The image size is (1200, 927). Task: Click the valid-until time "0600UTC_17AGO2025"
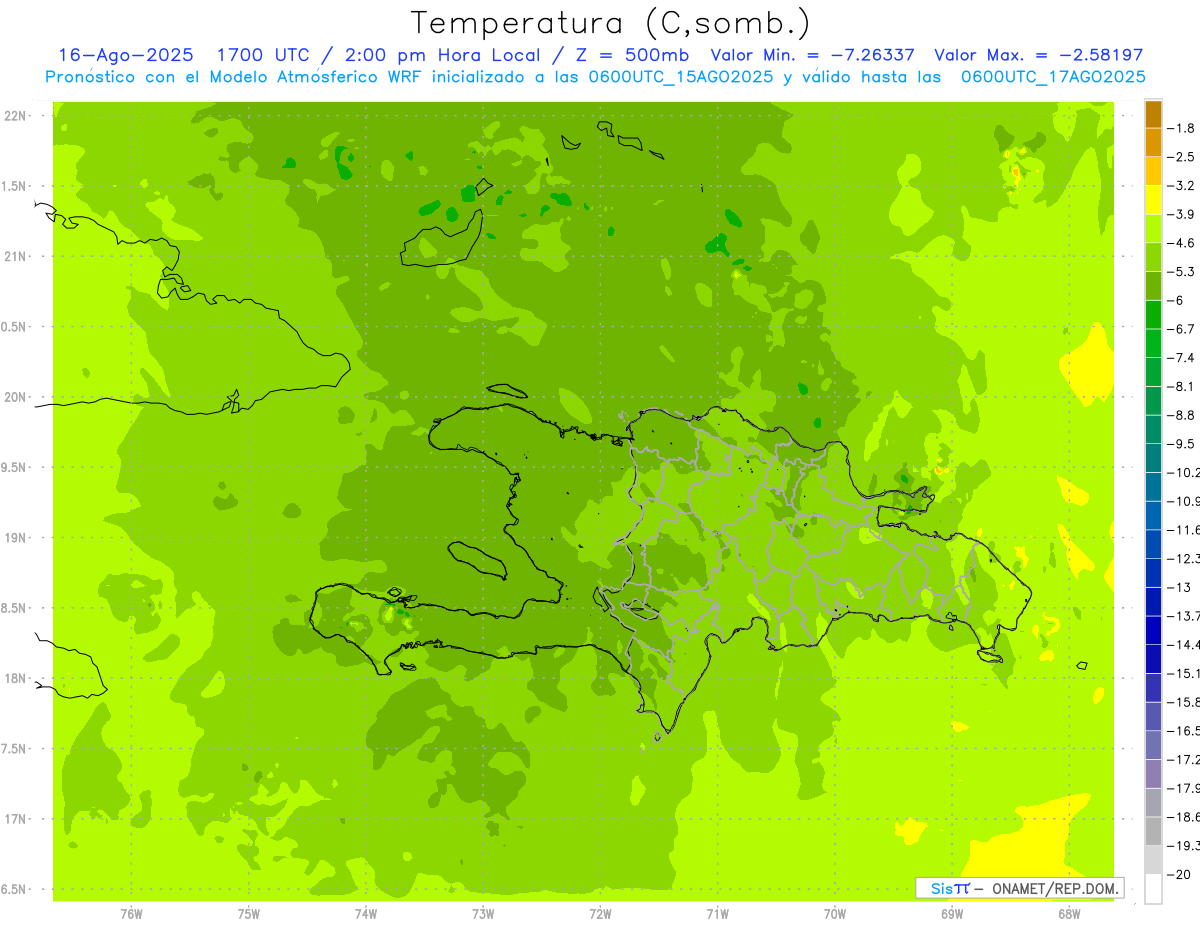coord(1053,77)
